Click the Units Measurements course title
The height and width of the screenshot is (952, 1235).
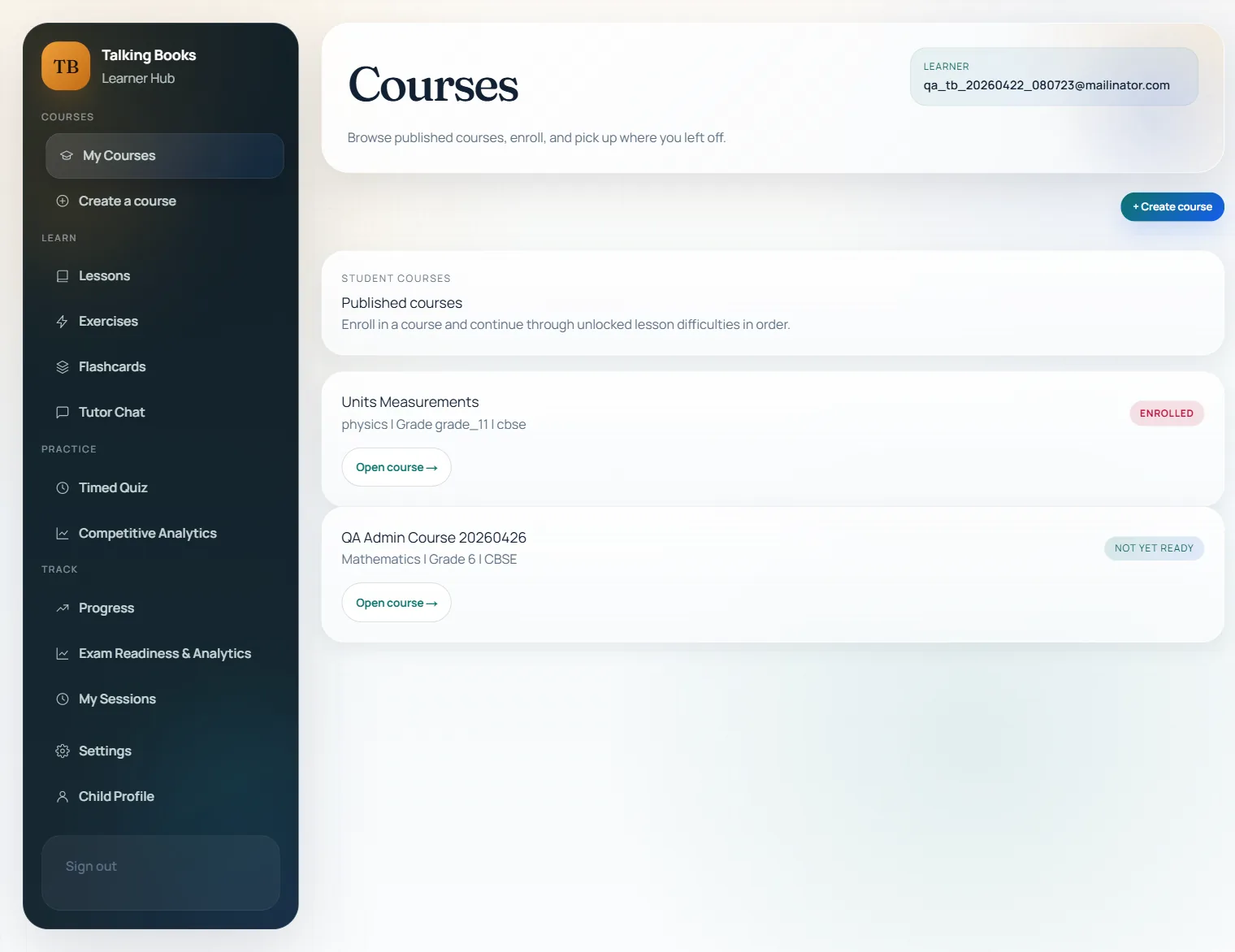click(410, 402)
